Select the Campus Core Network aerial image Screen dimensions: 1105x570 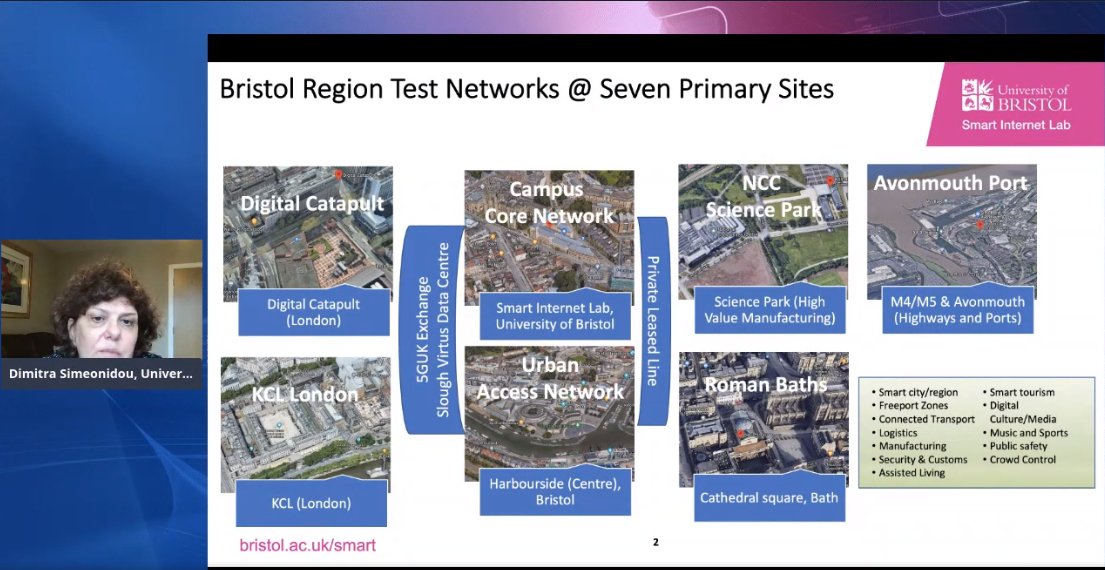click(549, 237)
